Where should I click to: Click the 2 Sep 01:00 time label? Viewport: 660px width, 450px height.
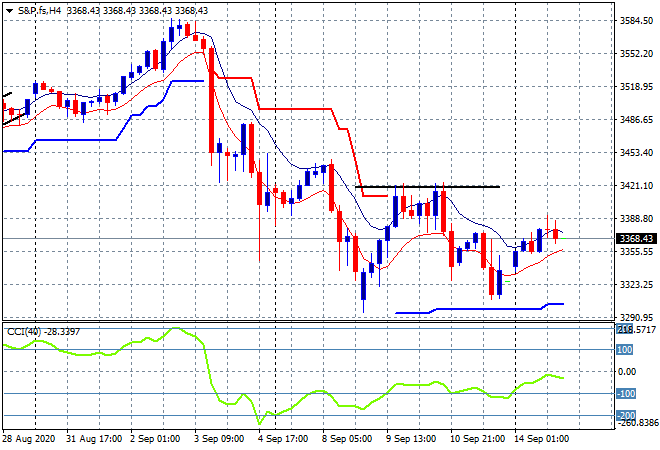tap(155, 439)
